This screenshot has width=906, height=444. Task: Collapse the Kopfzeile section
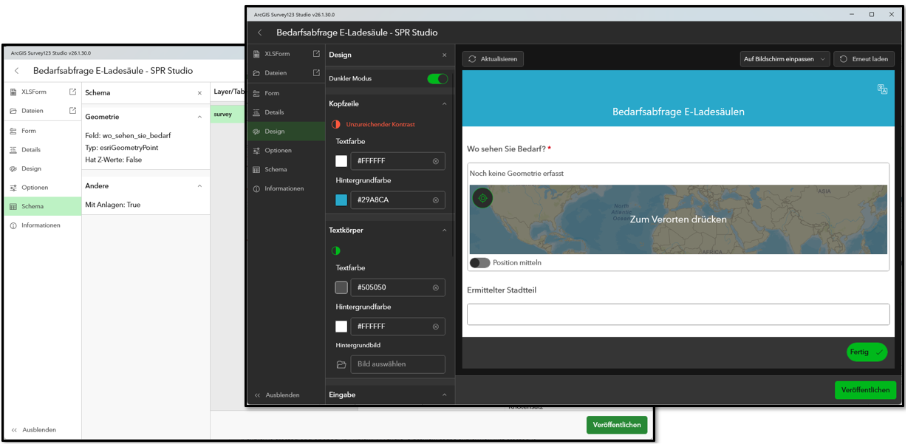tap(444, 103)
